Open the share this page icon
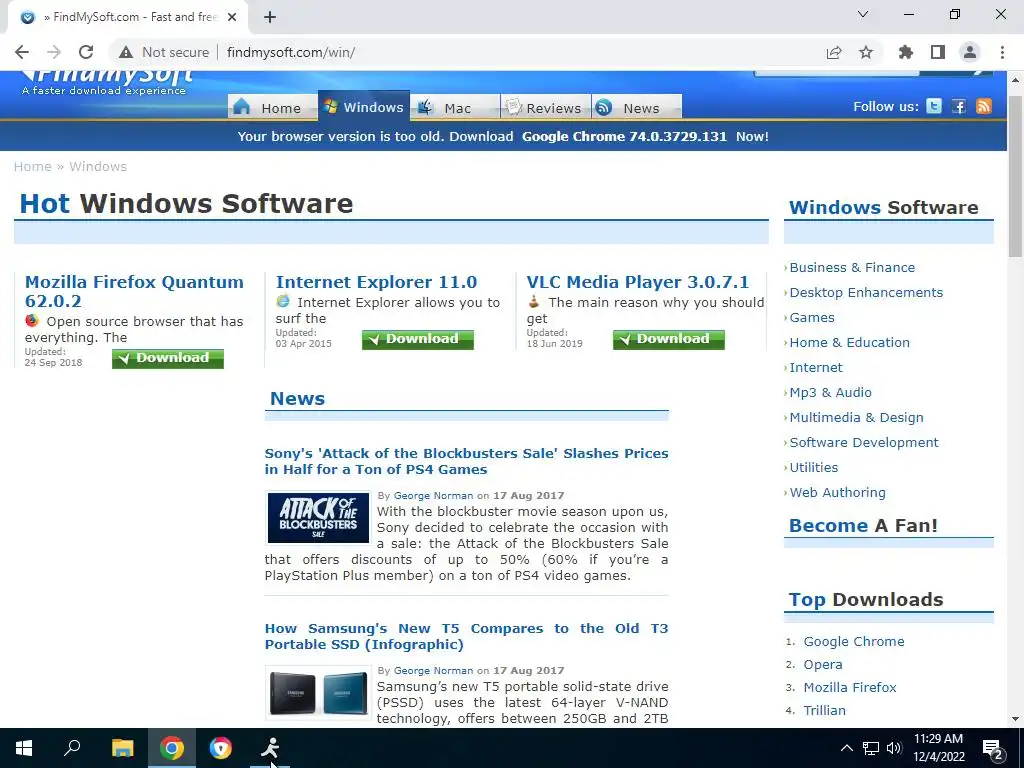Image resolution: width=1024 pixels, height=768 pixels. tap(834, 52)
